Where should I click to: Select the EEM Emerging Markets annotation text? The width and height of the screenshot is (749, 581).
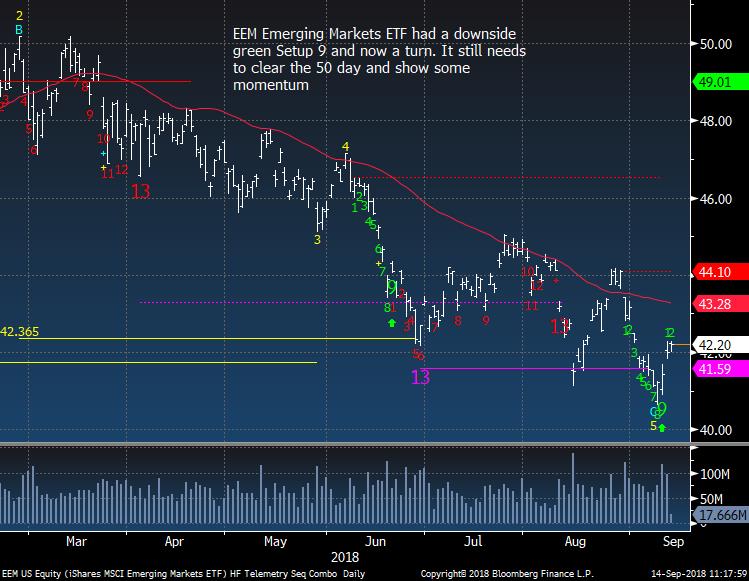379,59
